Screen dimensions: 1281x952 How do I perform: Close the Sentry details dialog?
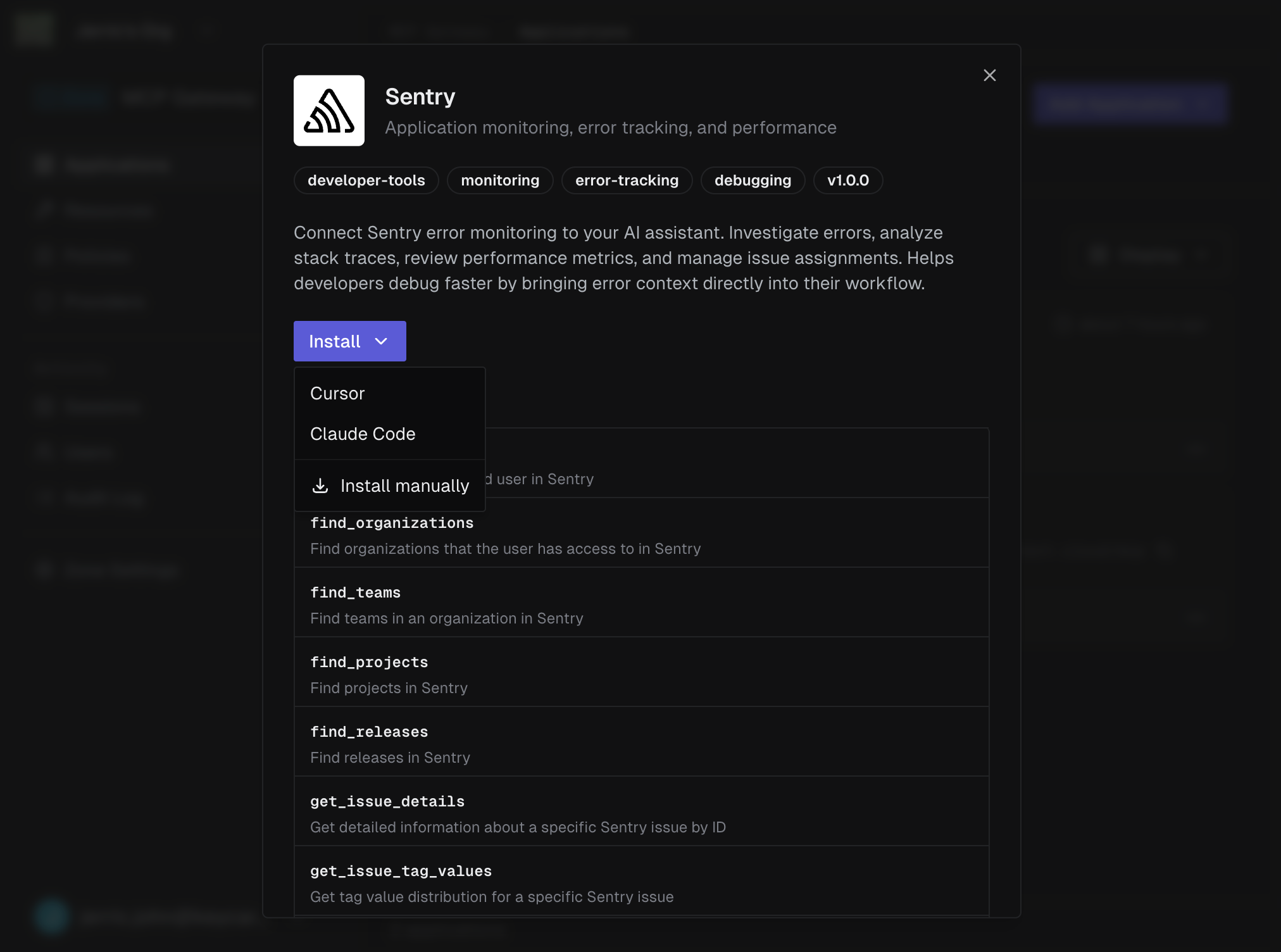[x=989, y=75]
